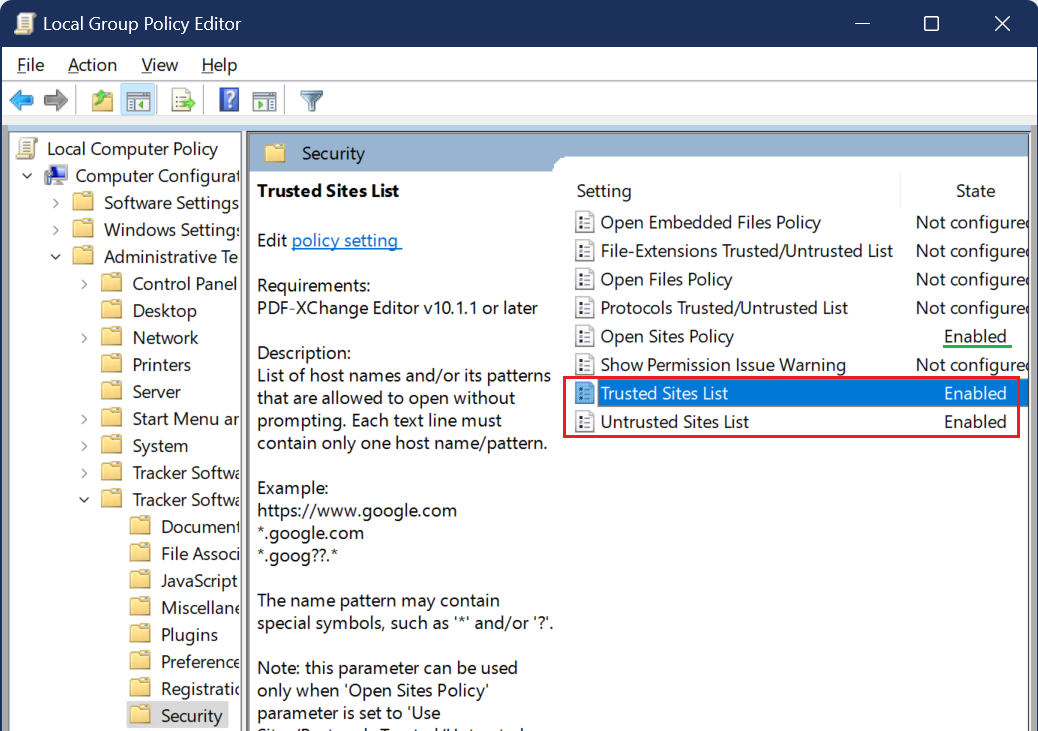
Task: Click the Computer Configuration computer icon
Action: (x=56, y=175)
